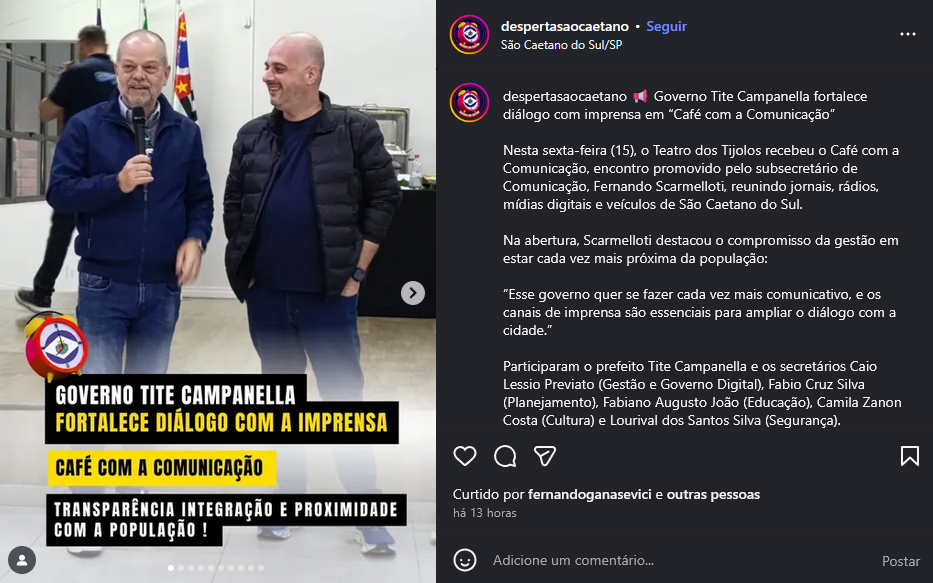933x583 pixels.
Task: View the 'outras pessoas' likes list
Action: (x=713, y=494)
